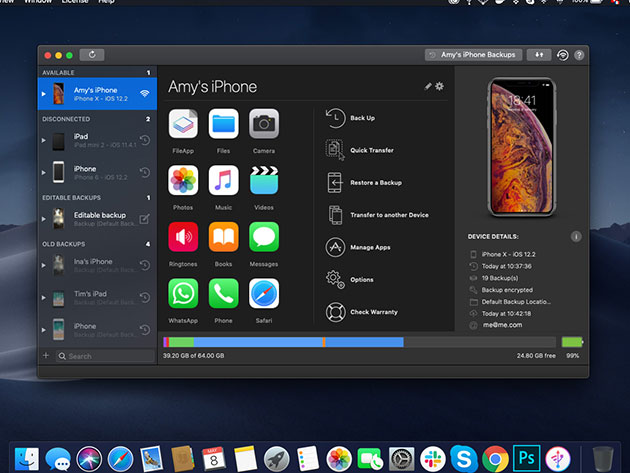The image size is (630, 473).
Task: Click 'Backup encrypted' detail
Action: 507,290
